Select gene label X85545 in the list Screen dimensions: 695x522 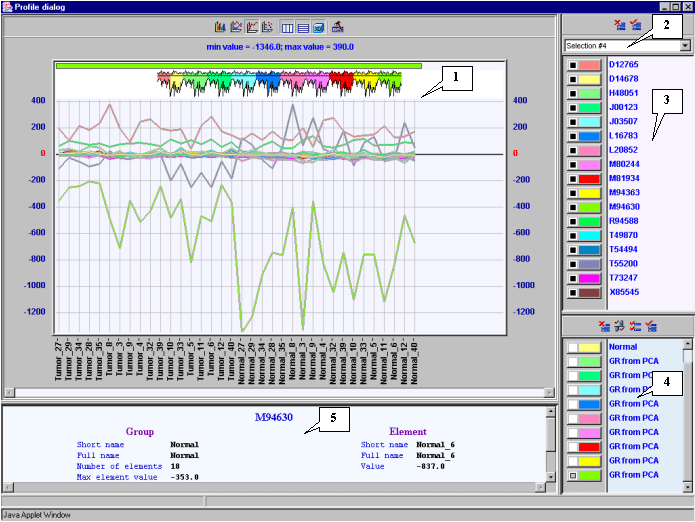coord(623,293)
